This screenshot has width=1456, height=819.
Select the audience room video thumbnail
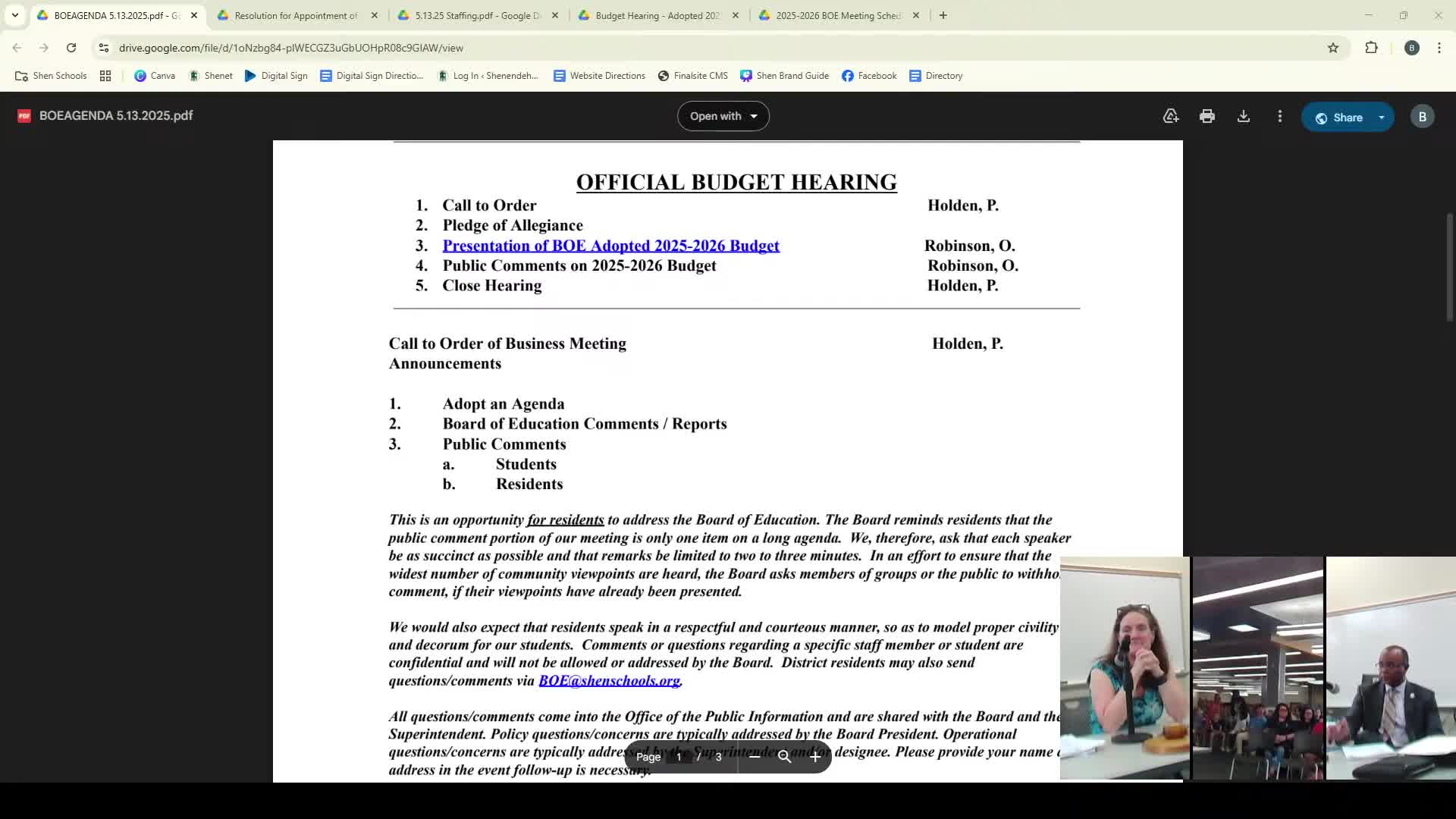1258,668
